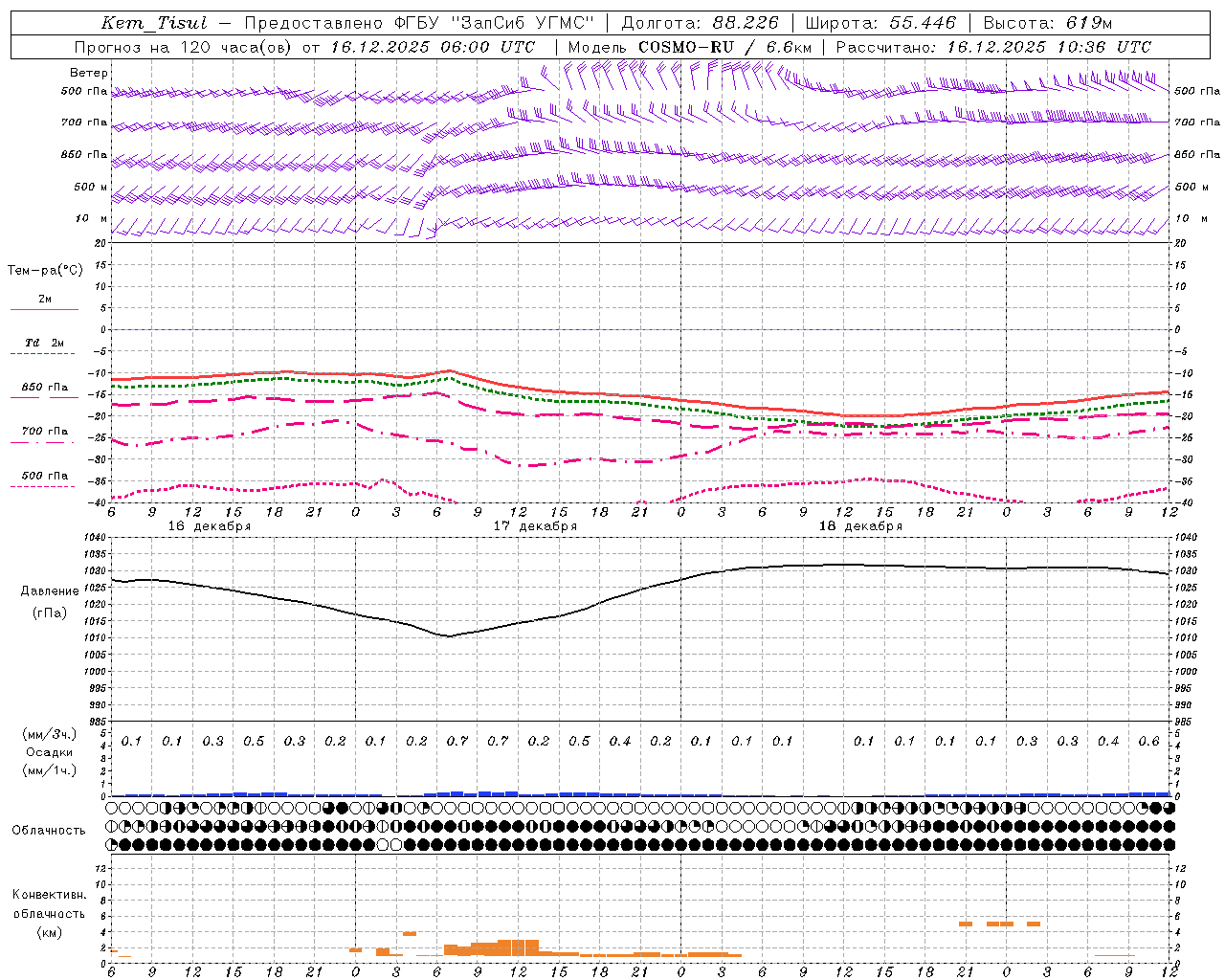Click the Td 2м legend entry

click(x=44, y=343)
